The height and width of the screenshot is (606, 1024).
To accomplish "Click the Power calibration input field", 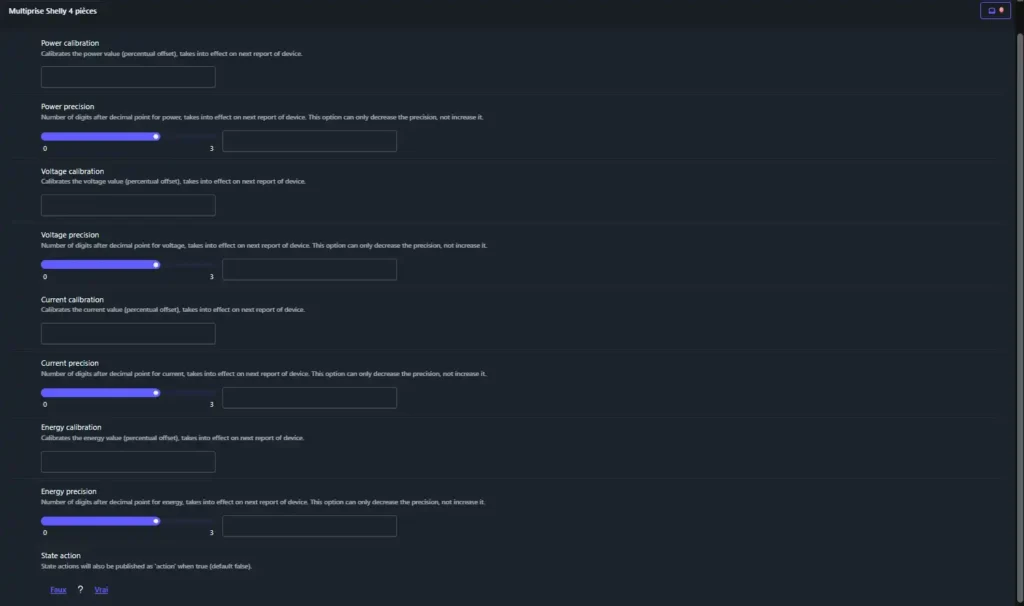I will tap(128, 77).
